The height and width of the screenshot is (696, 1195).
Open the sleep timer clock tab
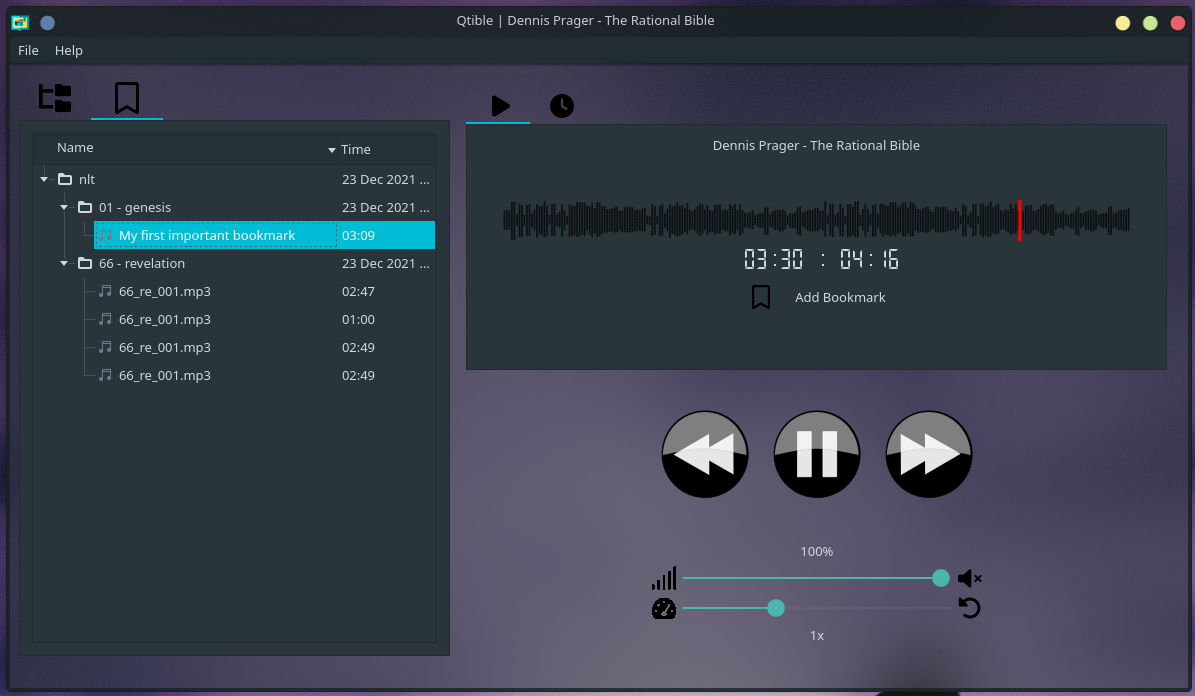pyautogui.click(x=562, y=106)
